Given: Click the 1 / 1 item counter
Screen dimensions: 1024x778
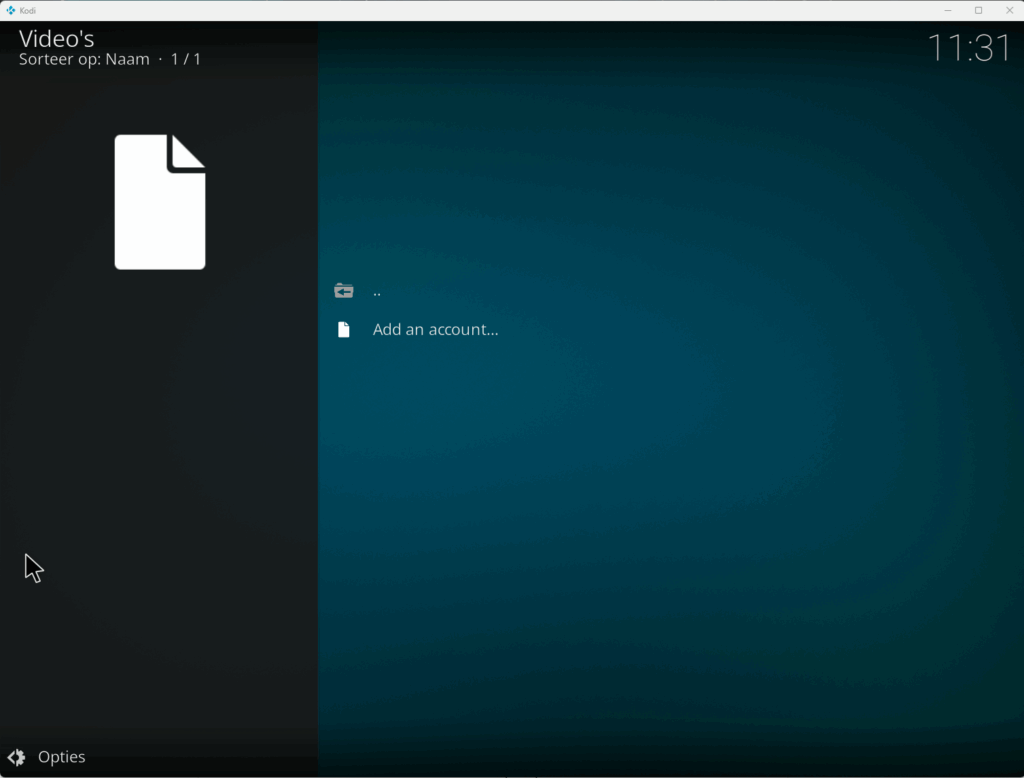Looking at the screenshot, I should 186,59.
